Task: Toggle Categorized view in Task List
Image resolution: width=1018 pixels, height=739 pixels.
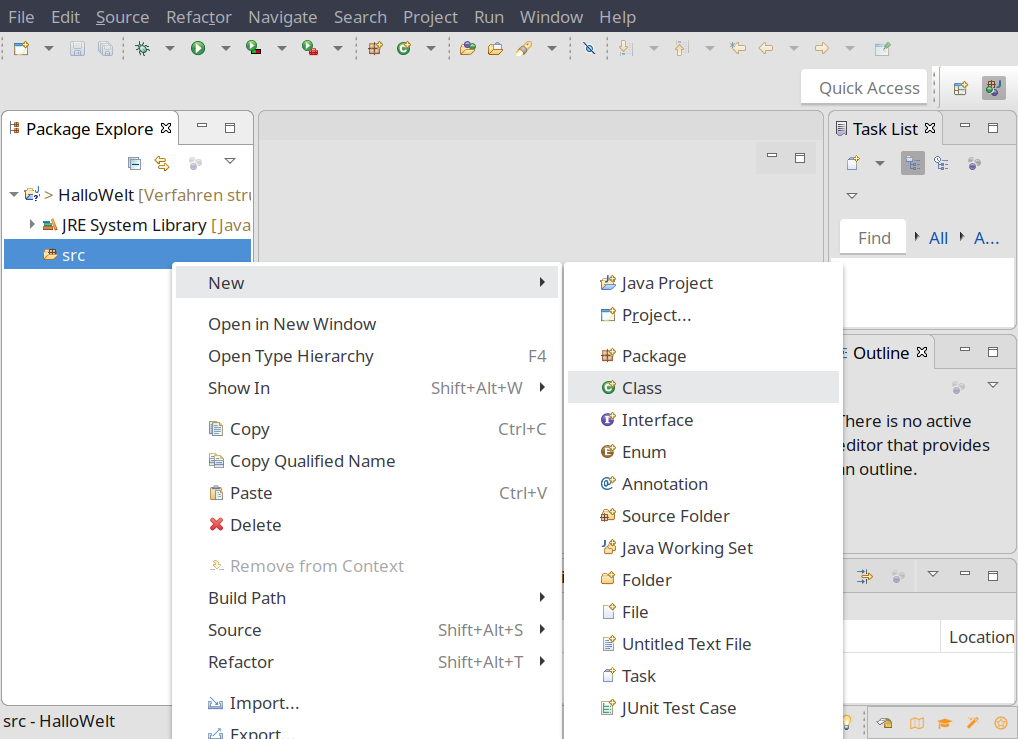Action: 912,163
